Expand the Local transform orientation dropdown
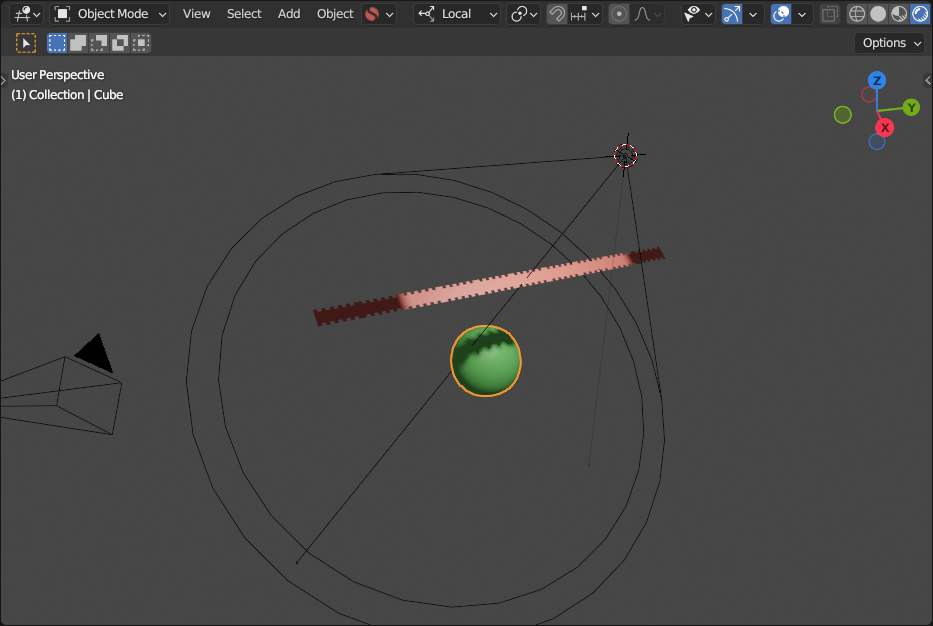Image resolution: width=933 pixels, height=626 pixels. [x=458, y=14]
